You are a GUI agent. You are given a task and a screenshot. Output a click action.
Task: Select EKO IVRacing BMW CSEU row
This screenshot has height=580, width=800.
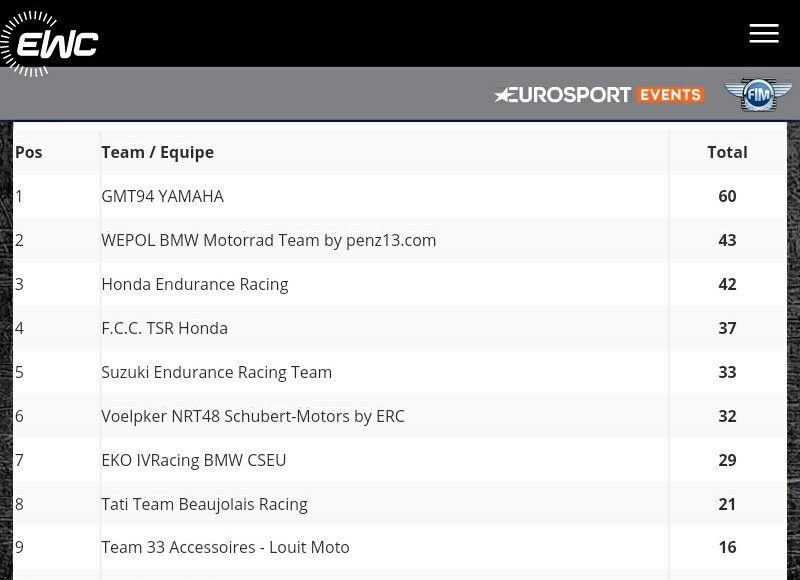[193, 461]
